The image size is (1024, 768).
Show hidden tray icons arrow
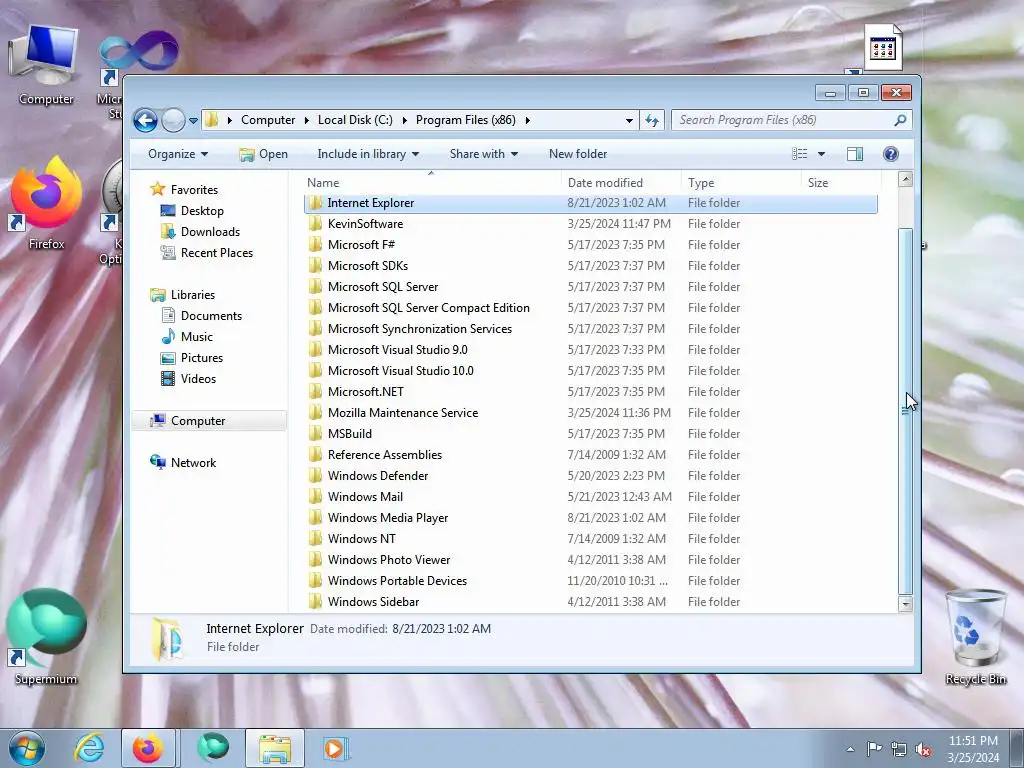(850, 749)
